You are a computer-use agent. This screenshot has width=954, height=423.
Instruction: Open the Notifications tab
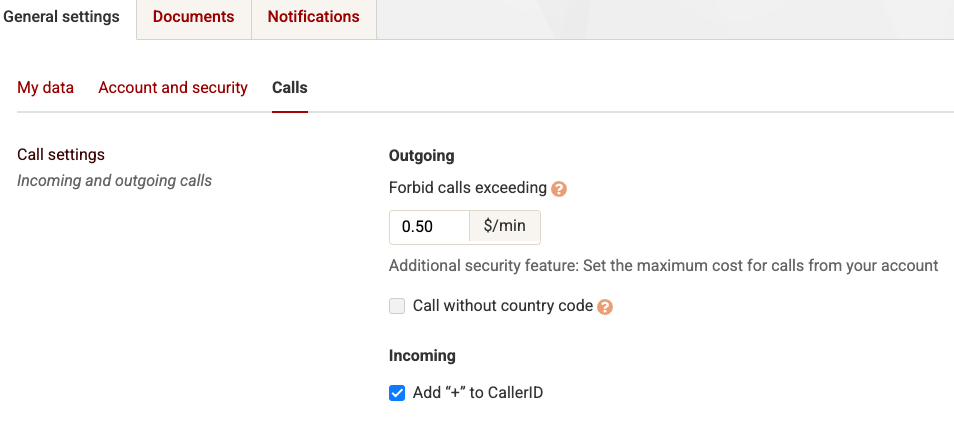pos(313,17)
